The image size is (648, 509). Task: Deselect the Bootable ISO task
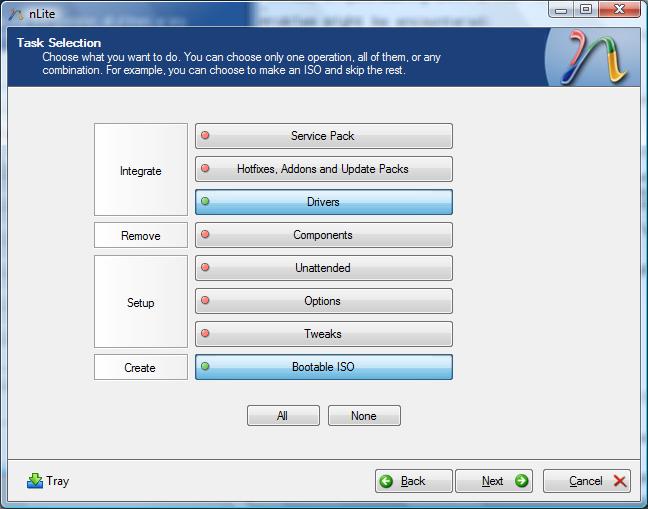pyautogui.click(x=323, y=367)
